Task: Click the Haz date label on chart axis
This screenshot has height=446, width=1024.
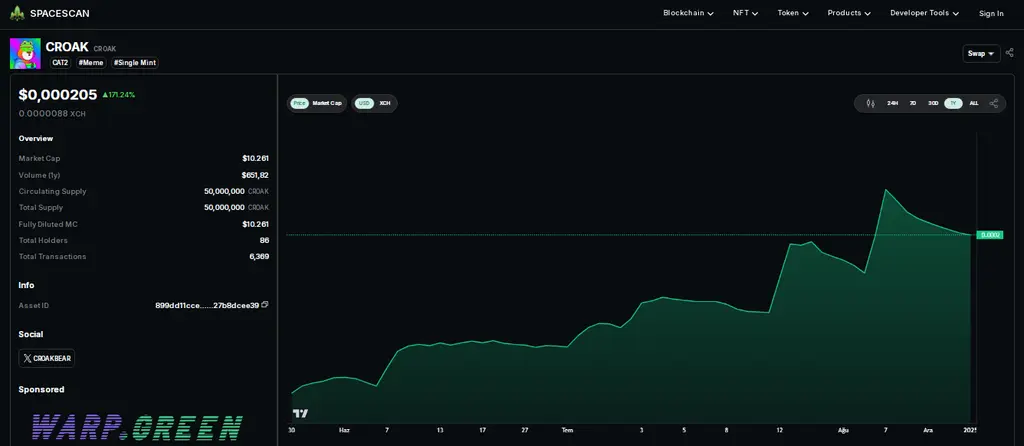Action: click(344, 430)
